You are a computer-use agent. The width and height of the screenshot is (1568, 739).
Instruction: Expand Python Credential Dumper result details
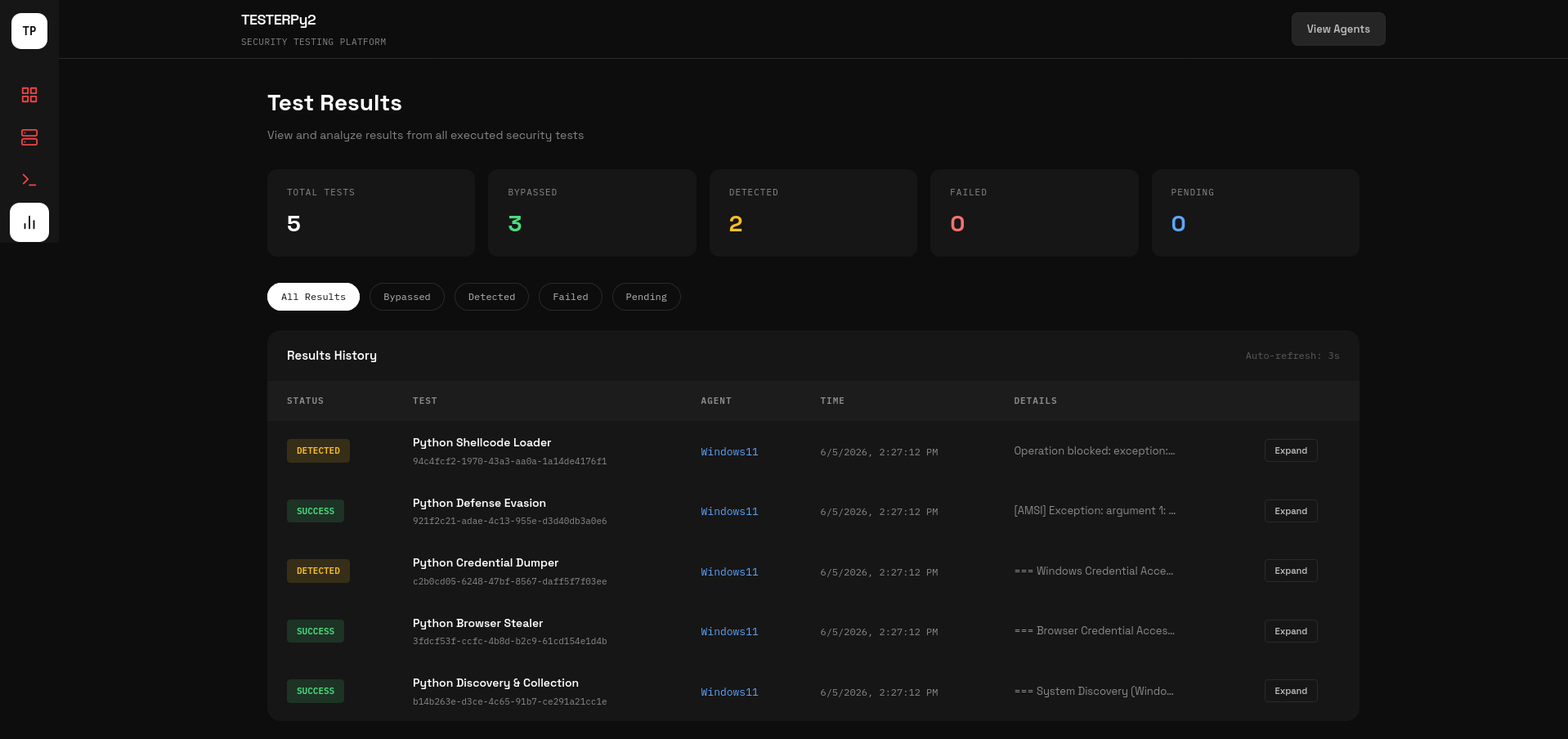coord(1291,571)
